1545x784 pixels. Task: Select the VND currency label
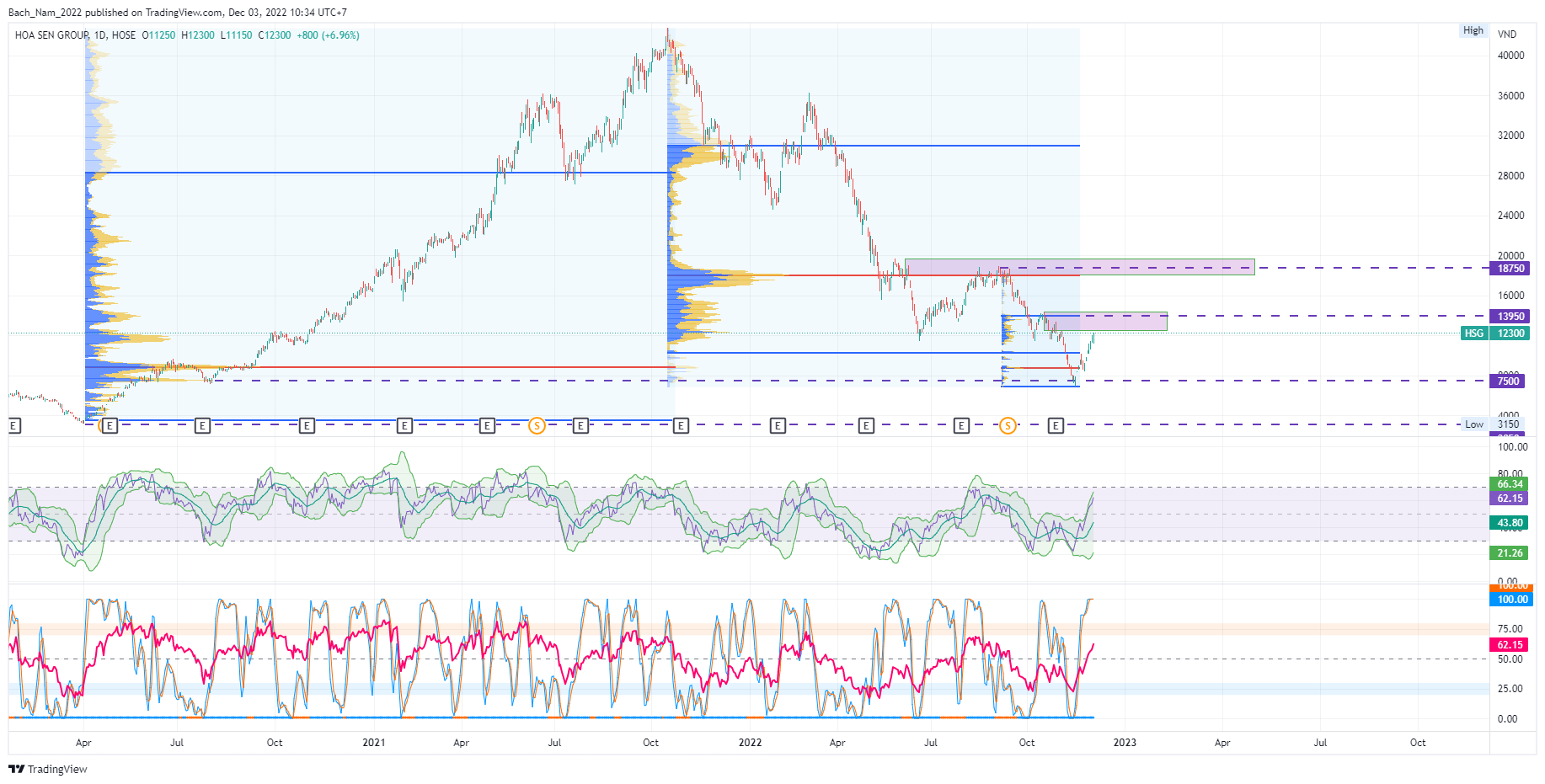1507,35
